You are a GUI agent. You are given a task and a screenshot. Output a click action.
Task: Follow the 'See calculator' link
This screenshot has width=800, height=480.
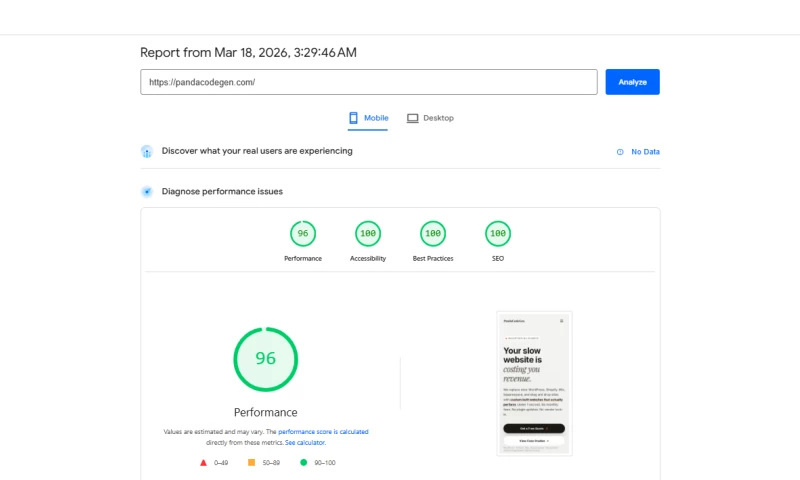point(305,442)
